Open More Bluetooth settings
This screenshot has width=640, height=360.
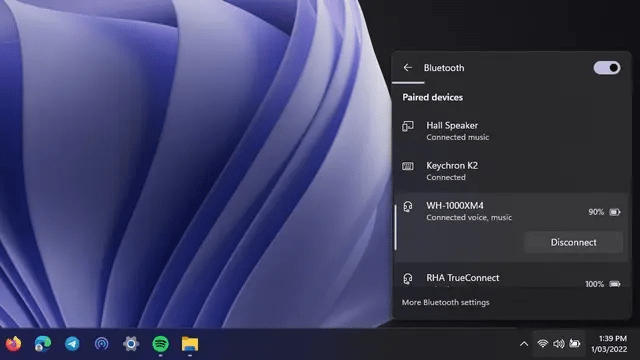[445, 302]
